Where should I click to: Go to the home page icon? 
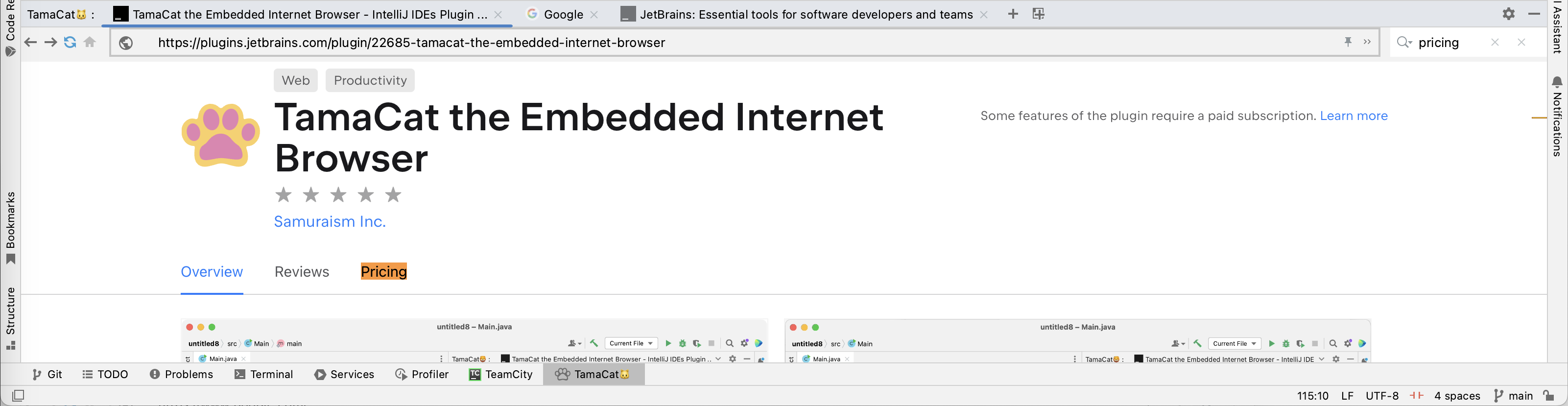pyautogui.click(x=90, y=43)
